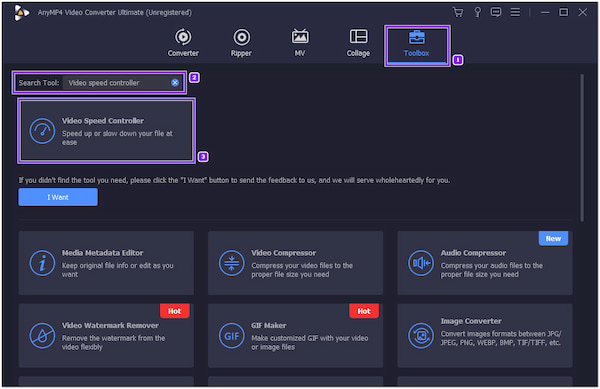Click the window title text AnyMP4 Video Converter Ultimate
The image size is (600, 389).
click(115, 13)
